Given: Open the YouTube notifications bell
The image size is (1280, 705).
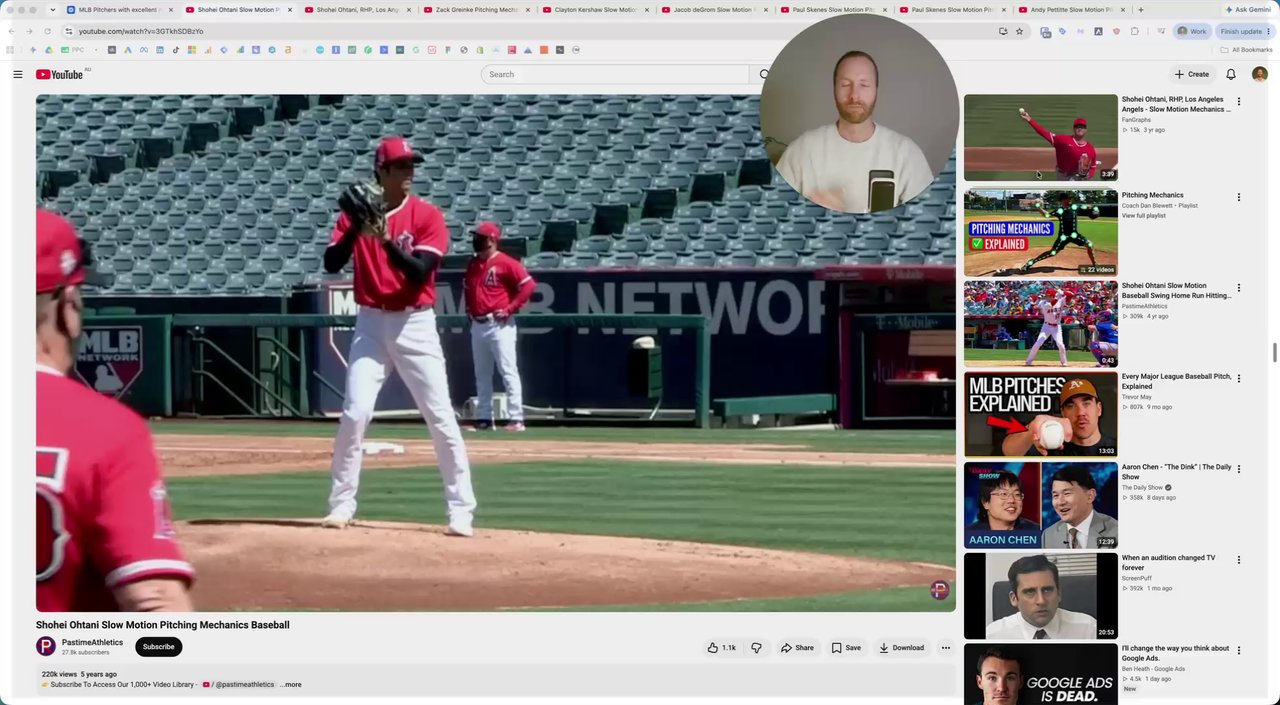Looking at the screenshot, I should (1231, 74).
